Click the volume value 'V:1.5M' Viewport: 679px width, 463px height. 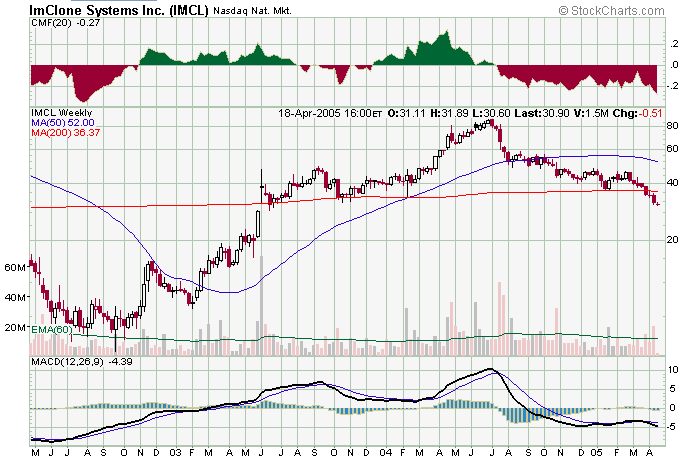[x=591, y=113]
